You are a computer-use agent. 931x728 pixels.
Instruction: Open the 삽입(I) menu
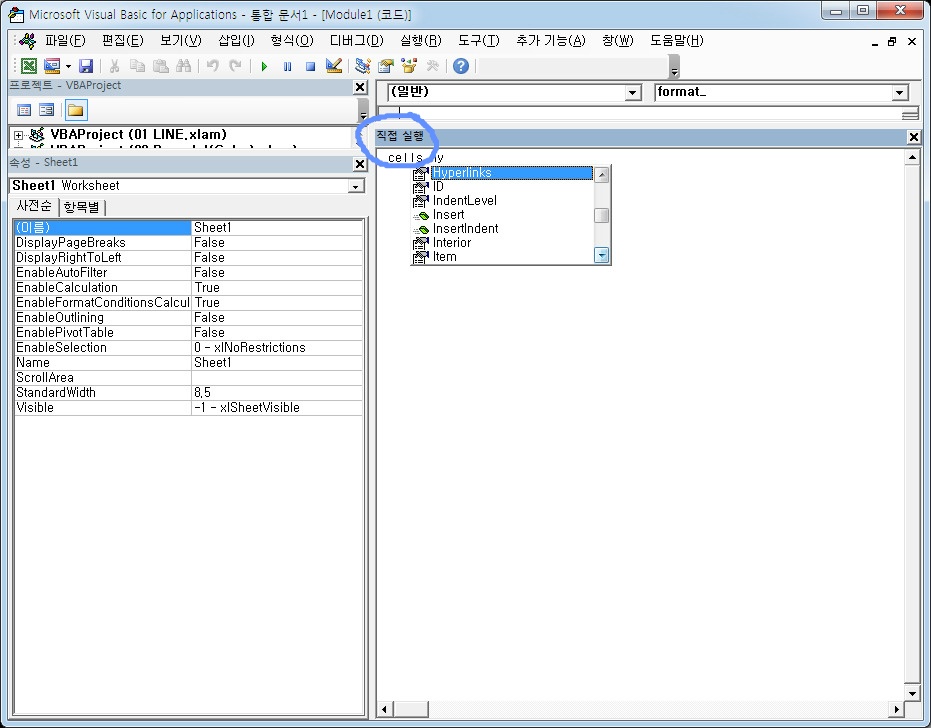236,40
